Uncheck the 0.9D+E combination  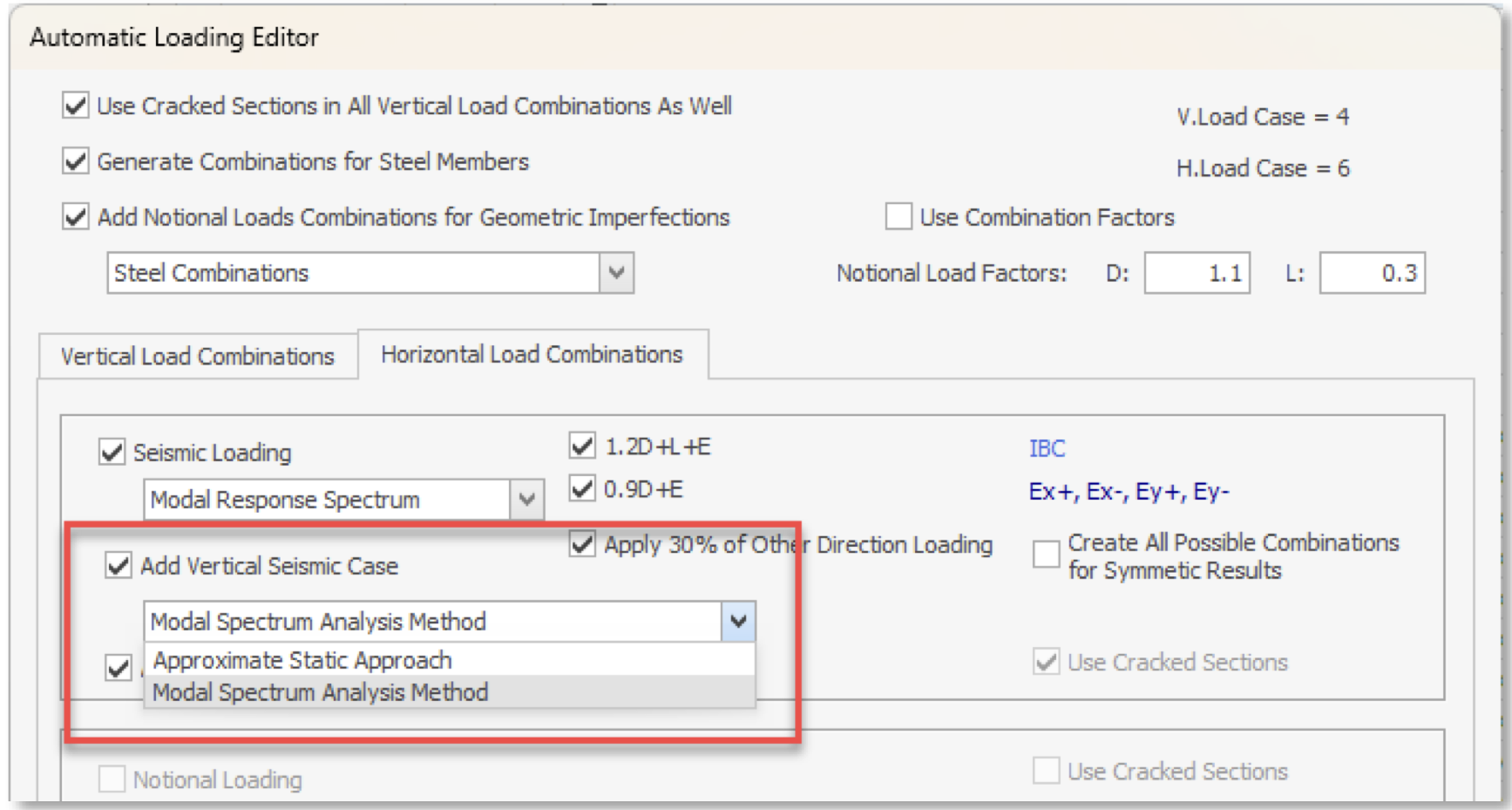pyautogui.click(x=582, y=489)
